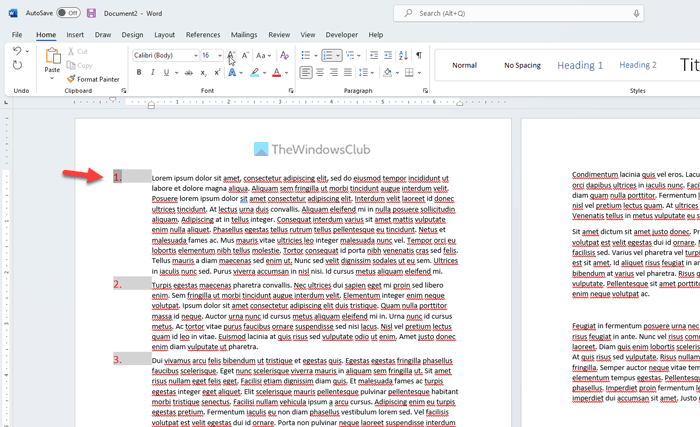Click the microphone icon in search box
Viewport: 700px width, 427px height.
(636, 13)
